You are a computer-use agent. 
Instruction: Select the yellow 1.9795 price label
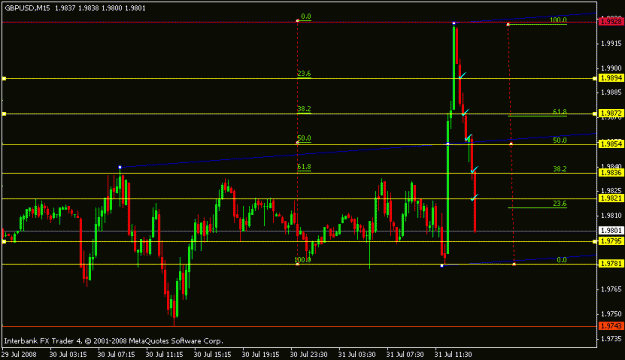611,241
